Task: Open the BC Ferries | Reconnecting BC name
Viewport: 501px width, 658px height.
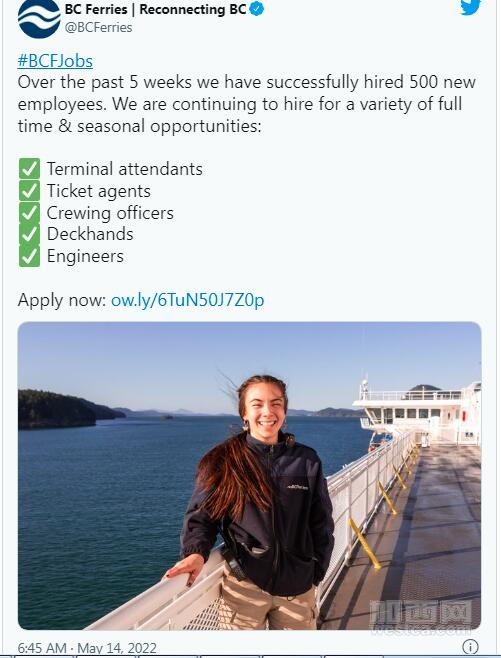Action: (155, 9)
